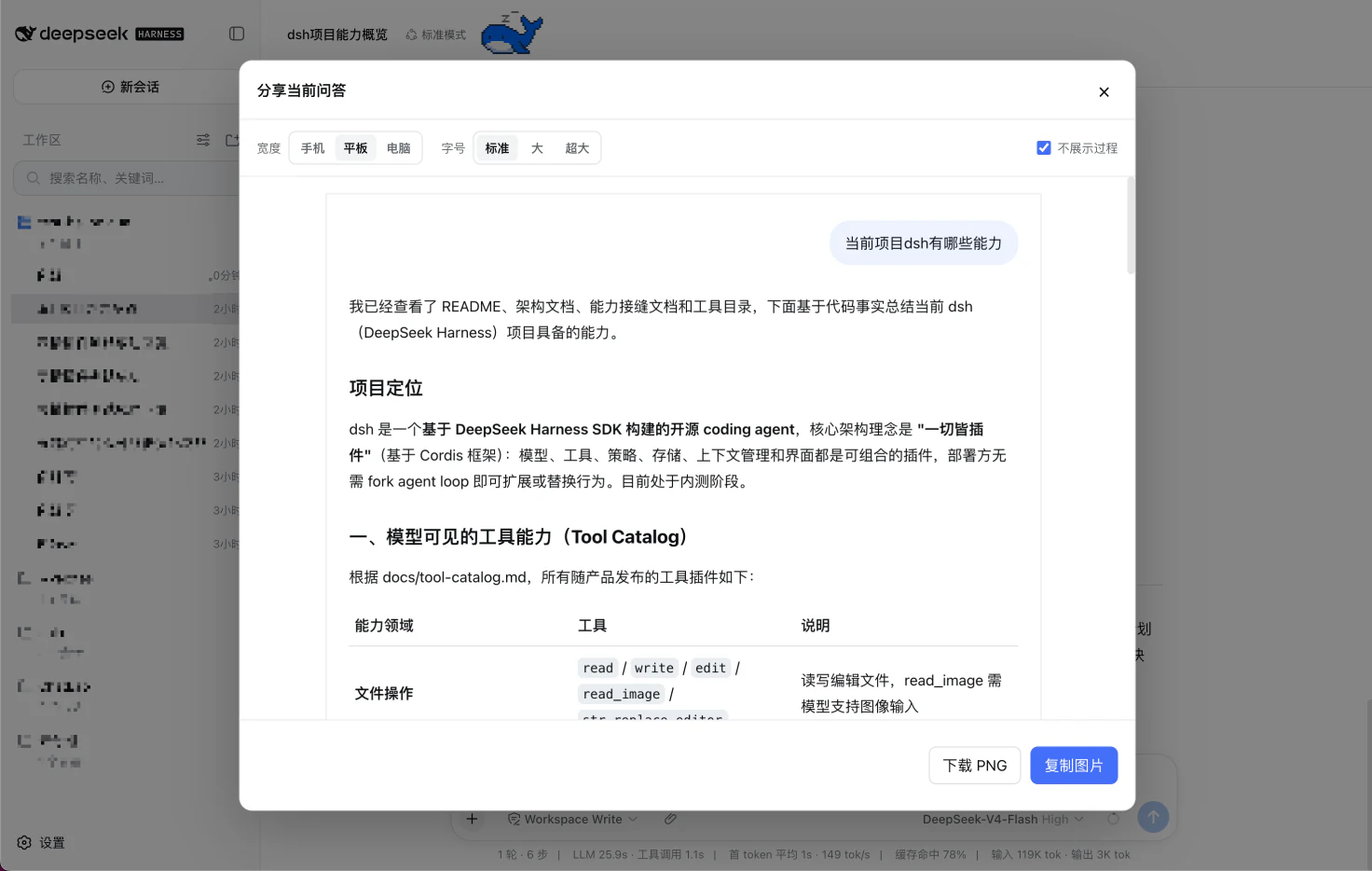The width and height of the screenshot is (1372, 871).
Task: Start a 新会话
Action: pyautogui.click(x=130, y=87)
